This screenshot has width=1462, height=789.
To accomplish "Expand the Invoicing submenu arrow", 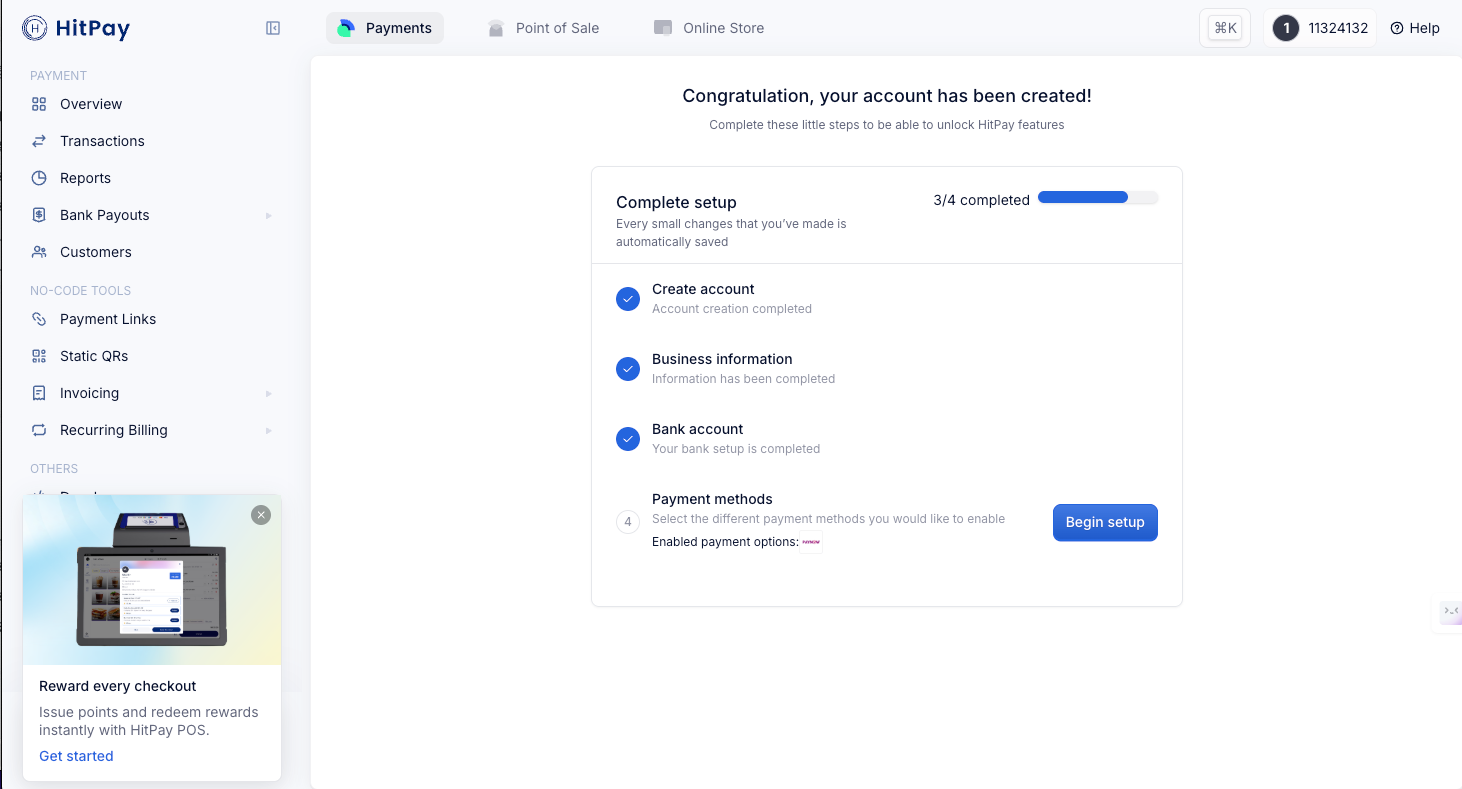I will pos(268,393).
